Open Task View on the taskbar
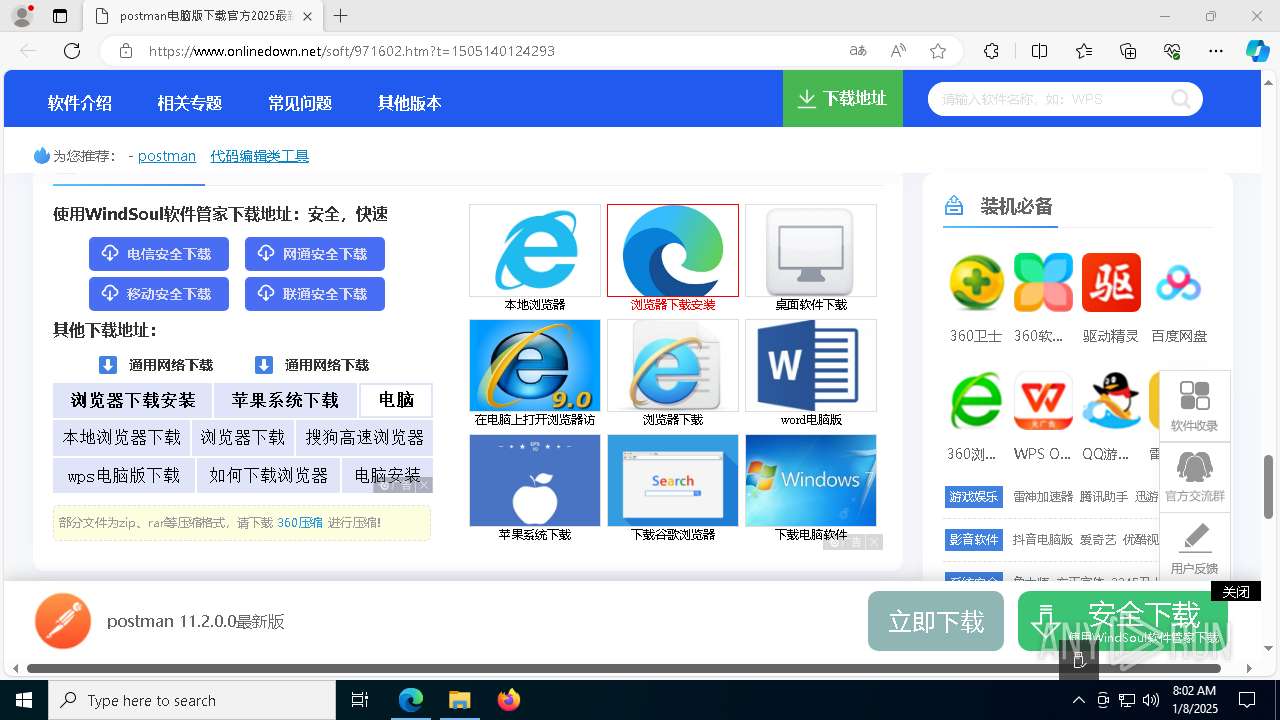The image size is (1280, 720). [x=360, y=700]
